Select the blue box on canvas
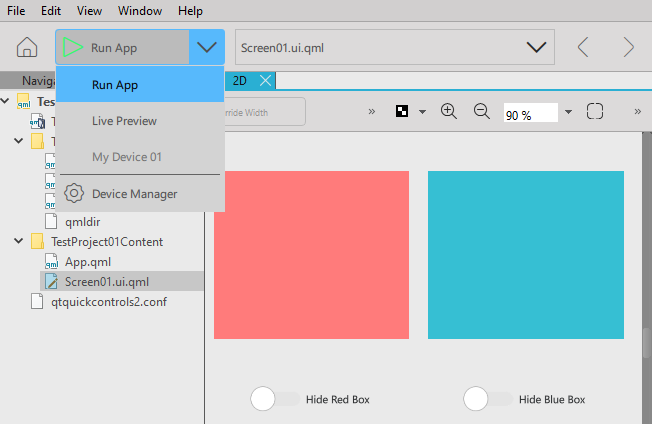 click(x=526, y=254)
